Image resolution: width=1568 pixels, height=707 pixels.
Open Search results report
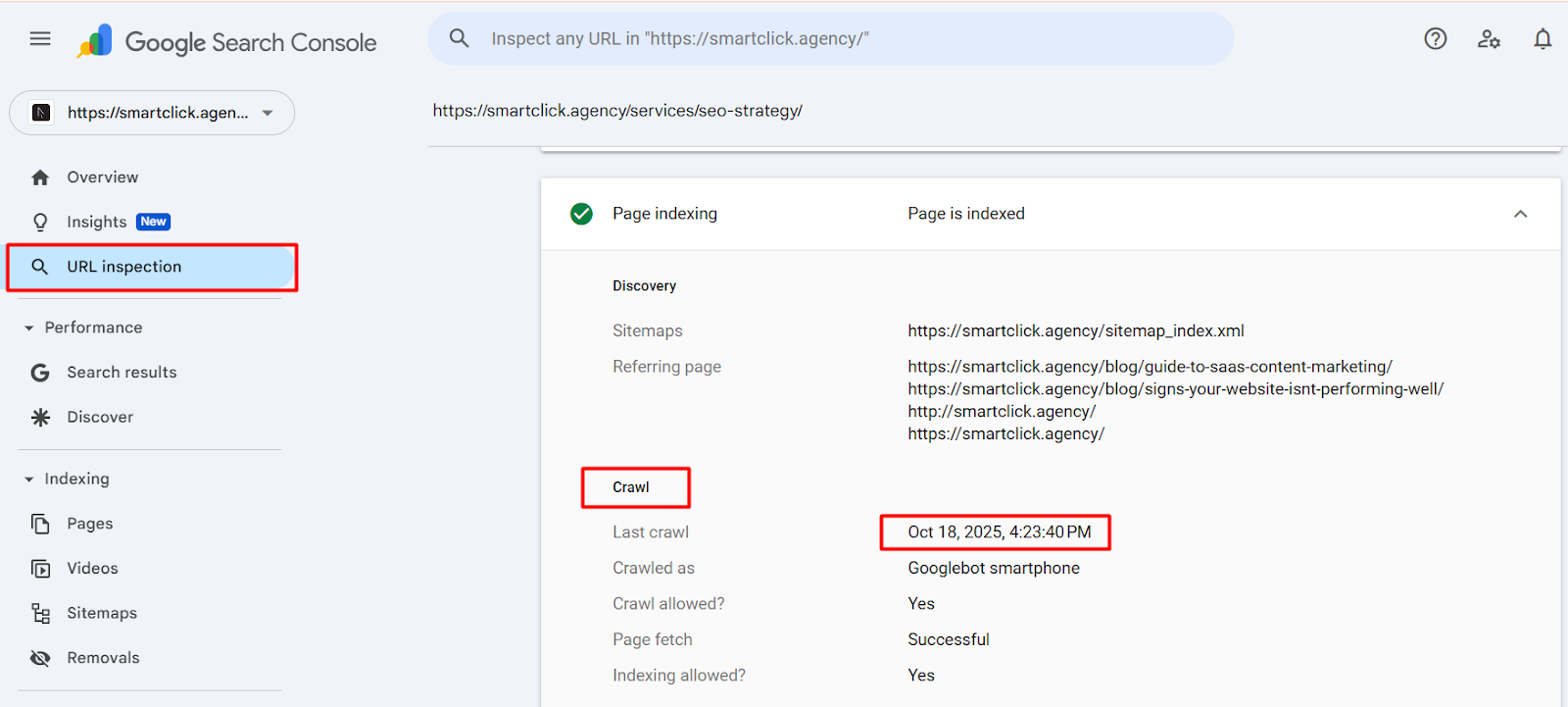coord(122,373)
